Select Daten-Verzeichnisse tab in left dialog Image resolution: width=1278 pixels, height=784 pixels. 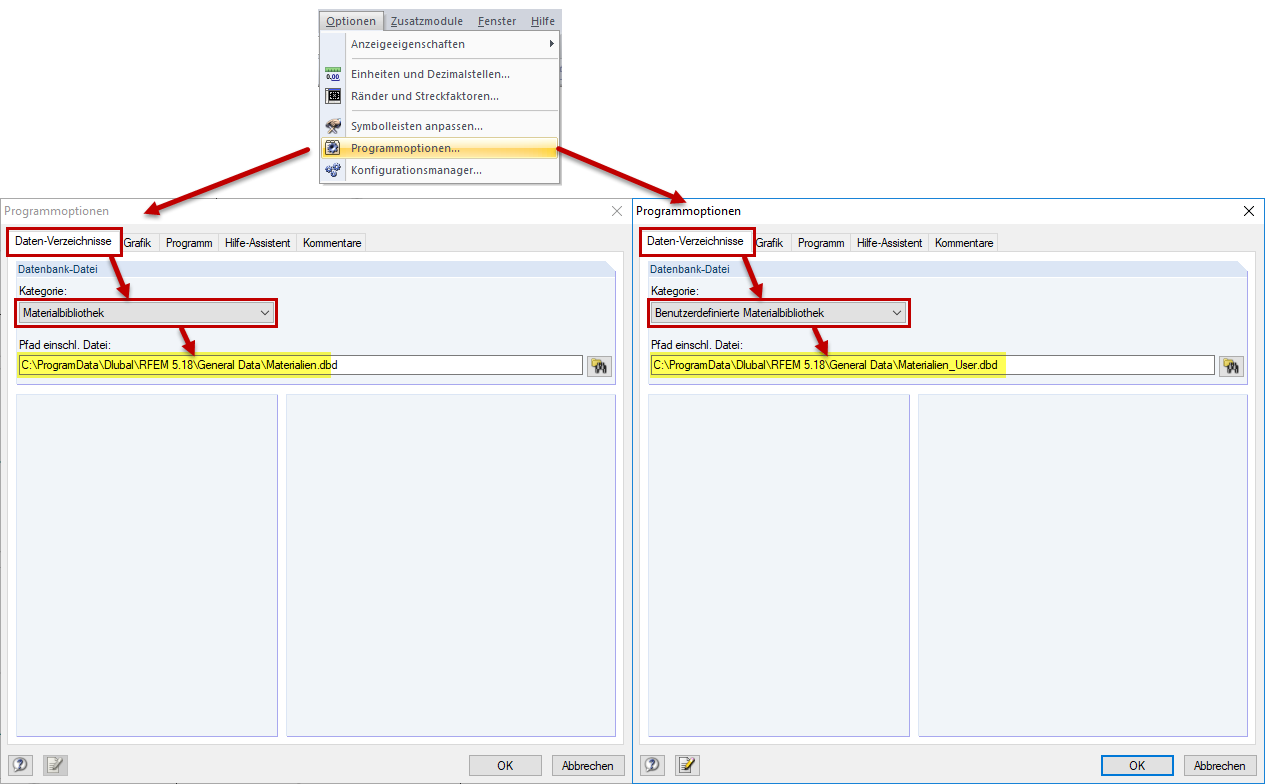click(x=64, y=241)
